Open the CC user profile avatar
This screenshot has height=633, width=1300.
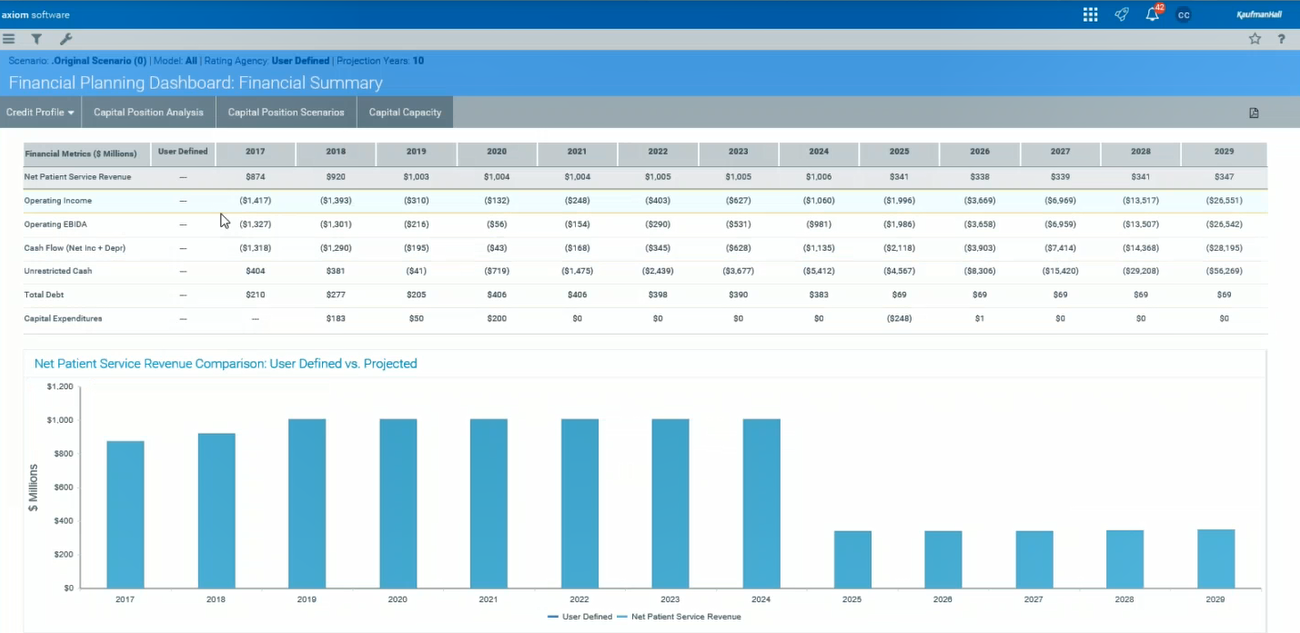[1183, 15]
